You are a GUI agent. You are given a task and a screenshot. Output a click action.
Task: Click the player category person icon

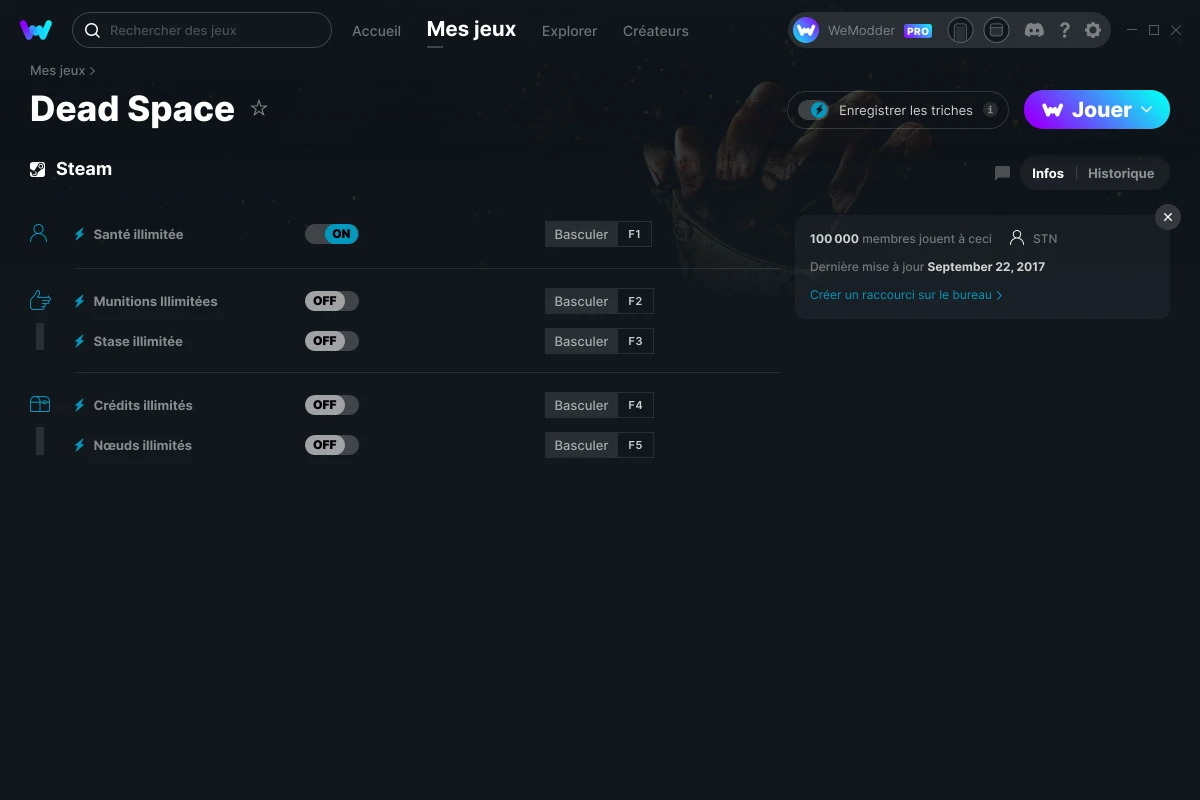(x=39, y=233)
